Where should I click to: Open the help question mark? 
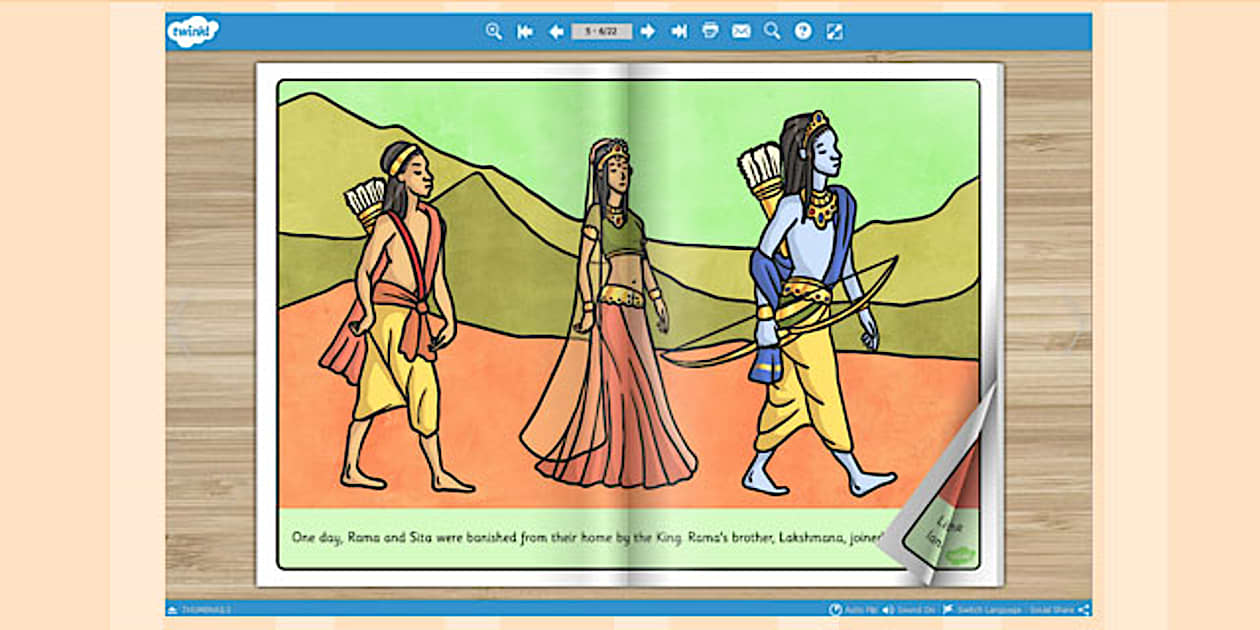pos(803,31)
